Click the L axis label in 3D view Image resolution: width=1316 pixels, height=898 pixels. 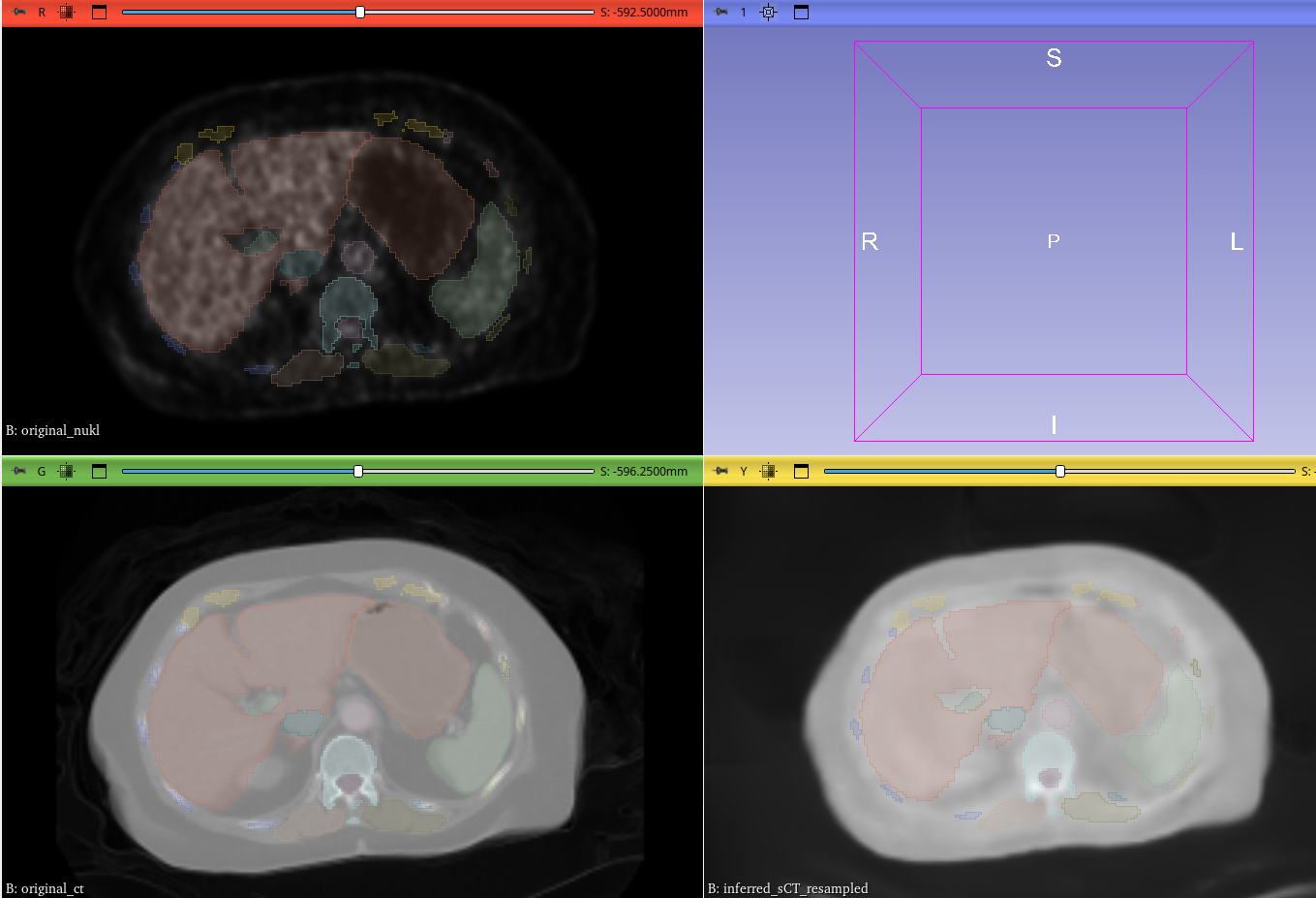[x=1237, y=242]
